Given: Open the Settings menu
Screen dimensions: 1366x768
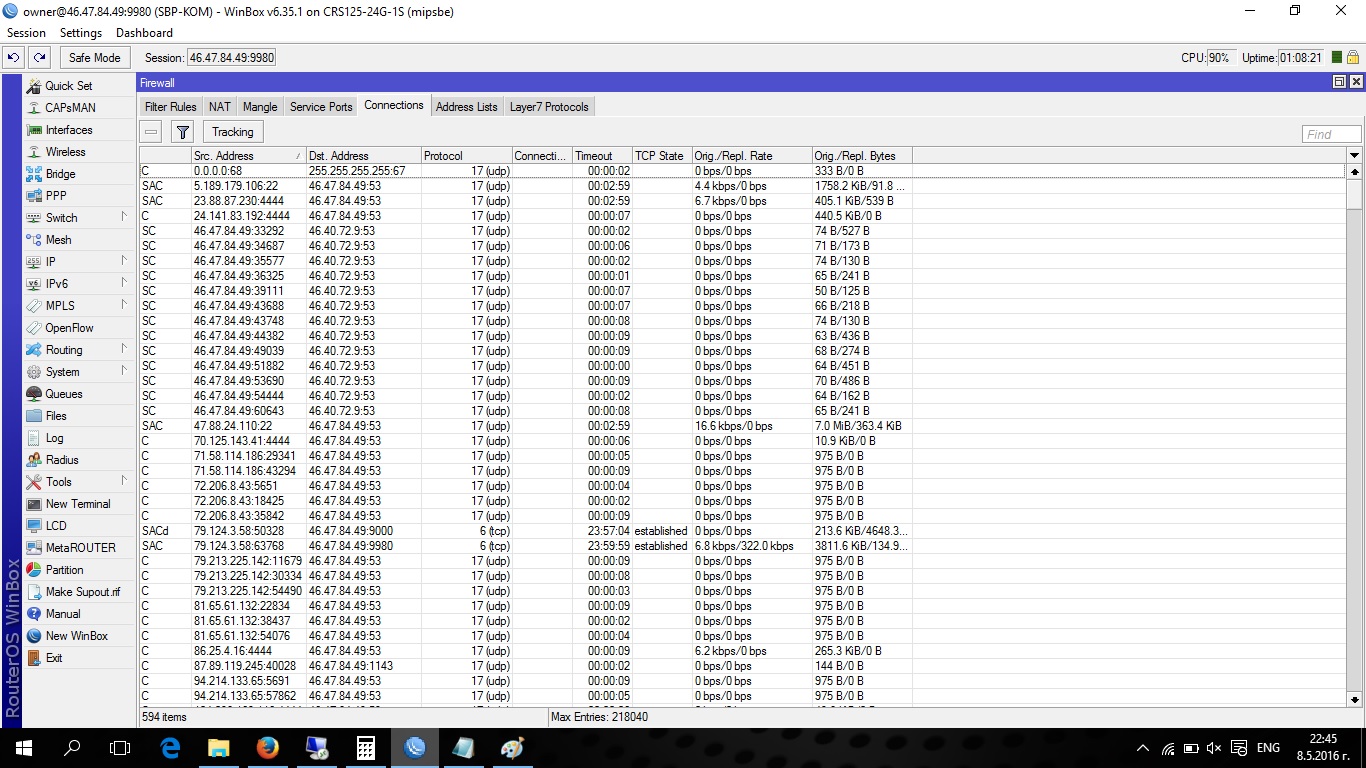Looking at the screenshot, I should click(x=81, y=33).
